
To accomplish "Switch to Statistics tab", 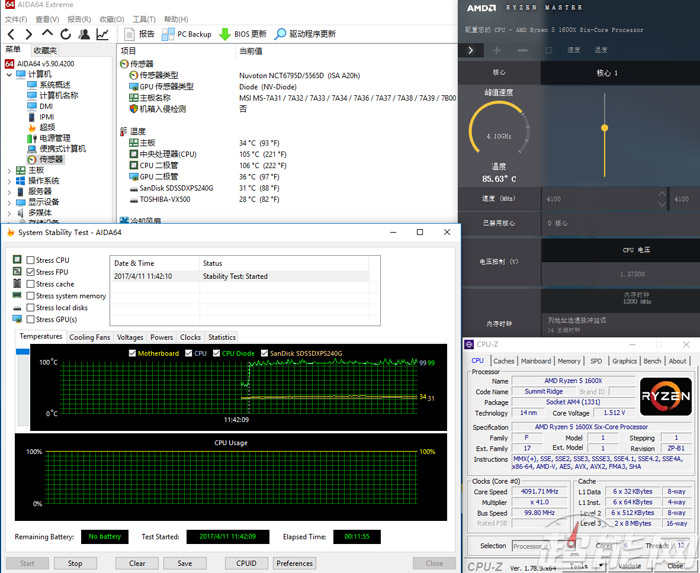I will point(222,337).
